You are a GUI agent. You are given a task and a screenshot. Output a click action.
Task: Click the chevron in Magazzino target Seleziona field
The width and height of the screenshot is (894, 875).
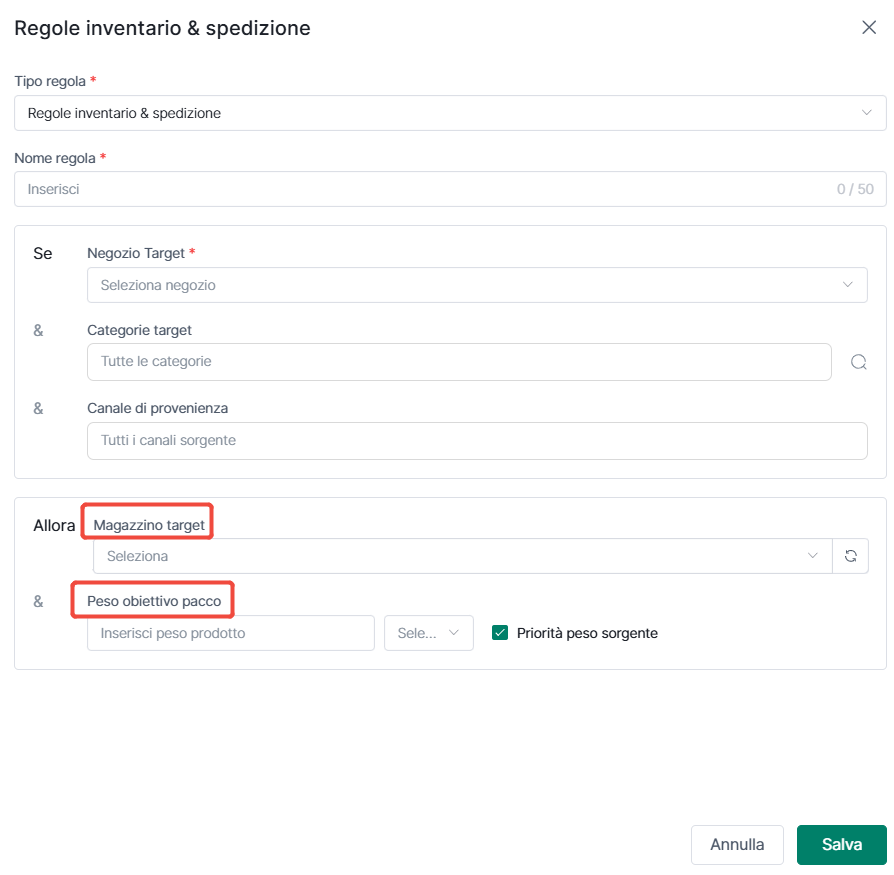coord(812,556)
